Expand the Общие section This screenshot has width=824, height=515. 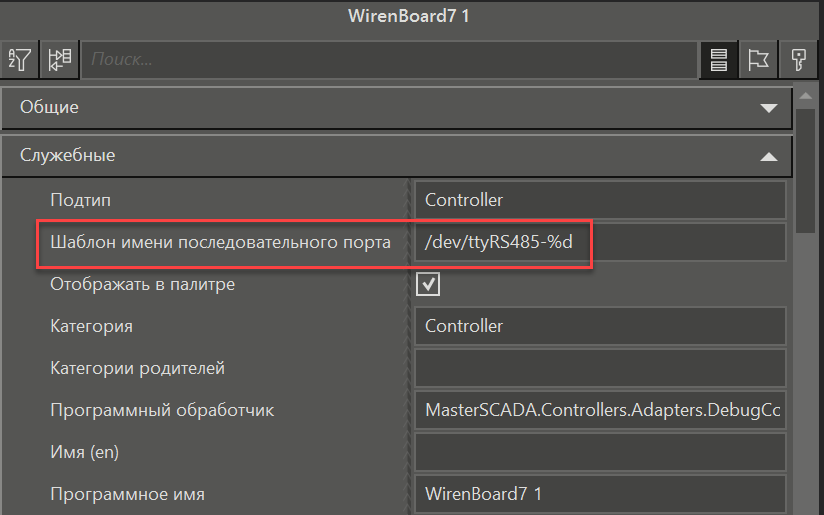(397, 107)
